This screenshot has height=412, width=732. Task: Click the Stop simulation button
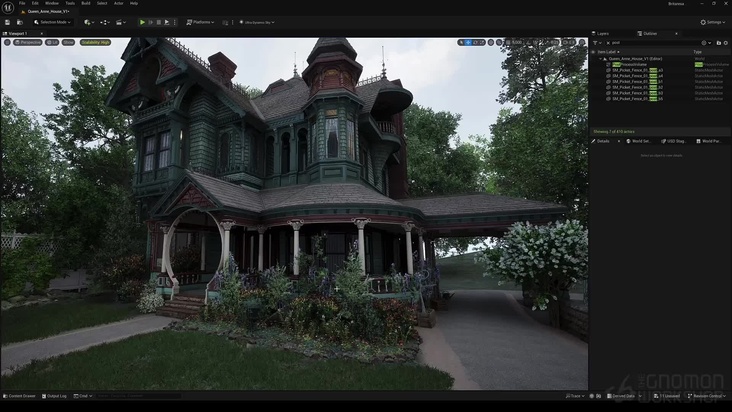click(158, 21)
